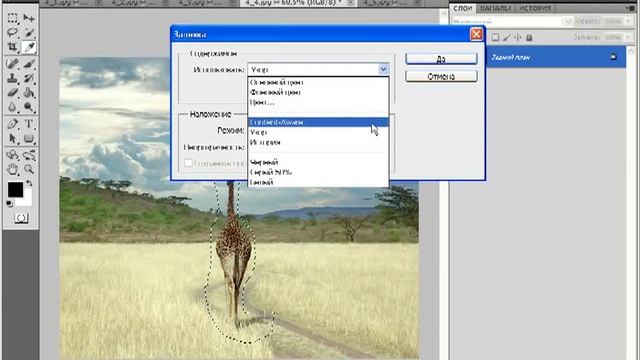Toggle lock position icon in Layers panel
Viewport: 640px width, 360px height.
coord(518,38)
